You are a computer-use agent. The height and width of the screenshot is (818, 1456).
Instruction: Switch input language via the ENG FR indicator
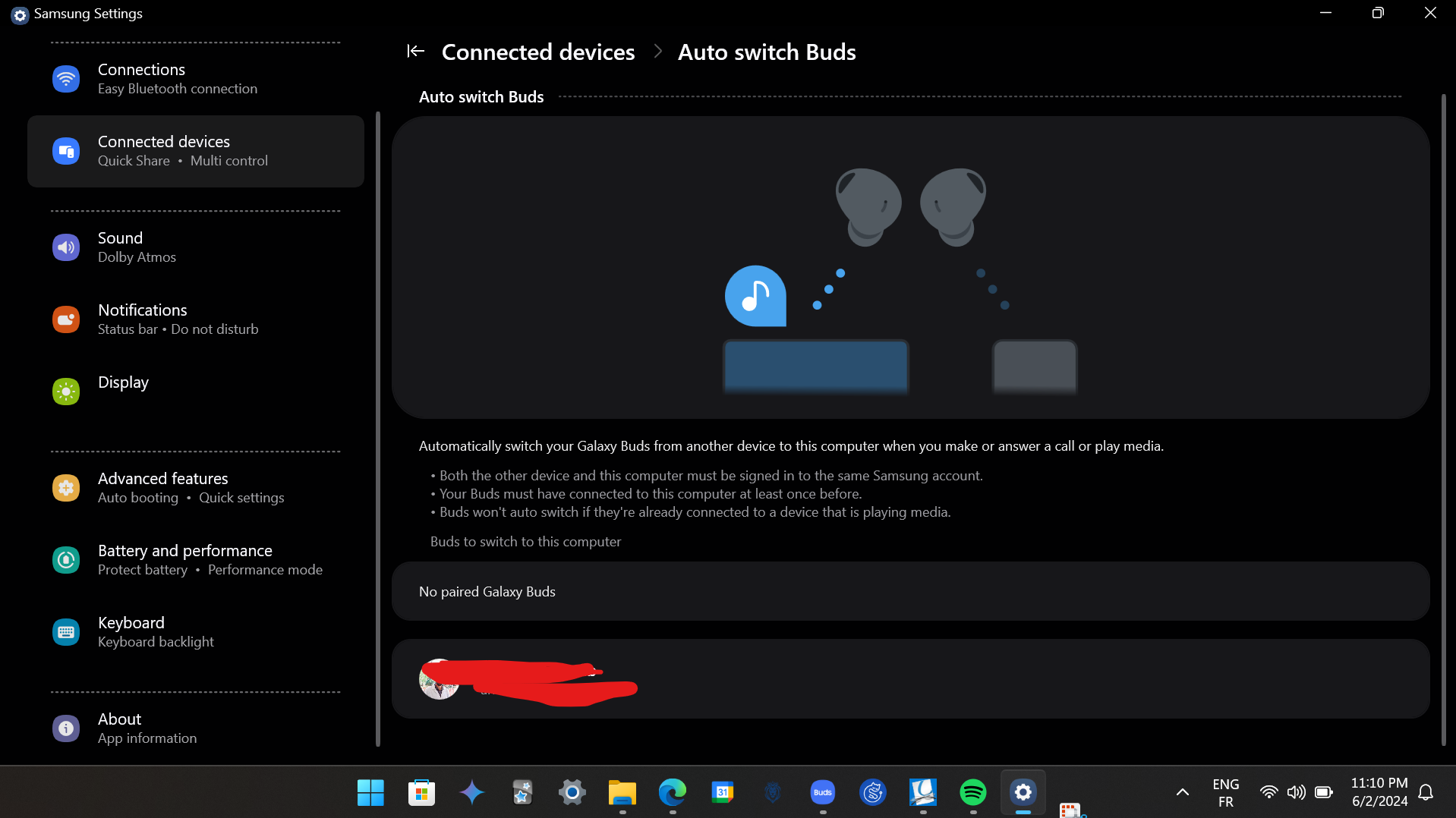1225,791
